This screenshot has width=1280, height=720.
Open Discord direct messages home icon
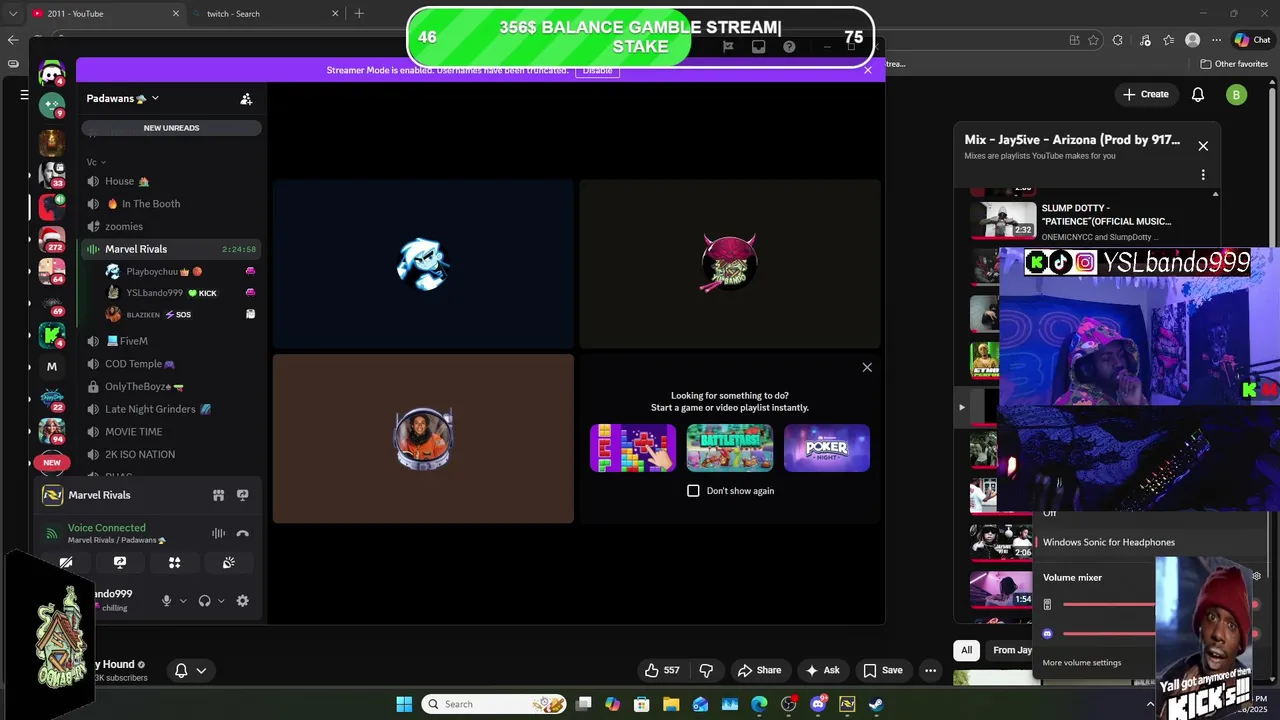point(52,73)
